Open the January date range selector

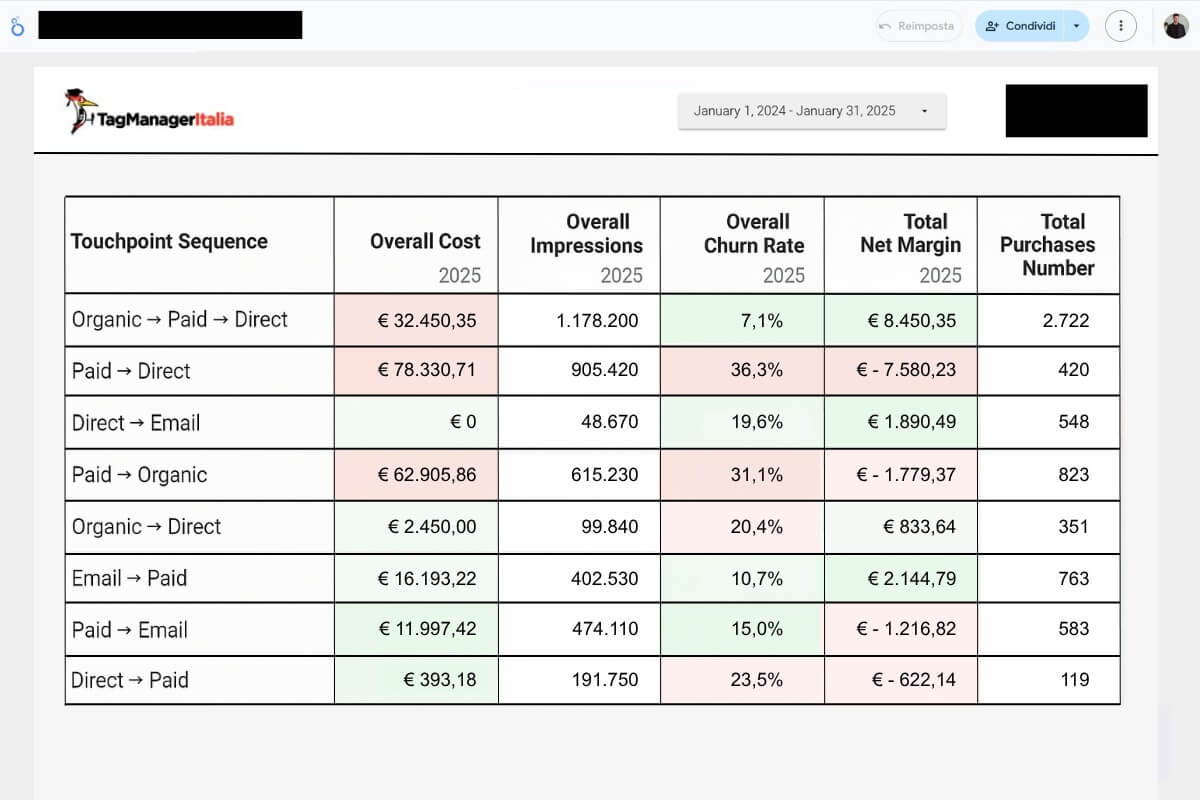pos(812,111)
